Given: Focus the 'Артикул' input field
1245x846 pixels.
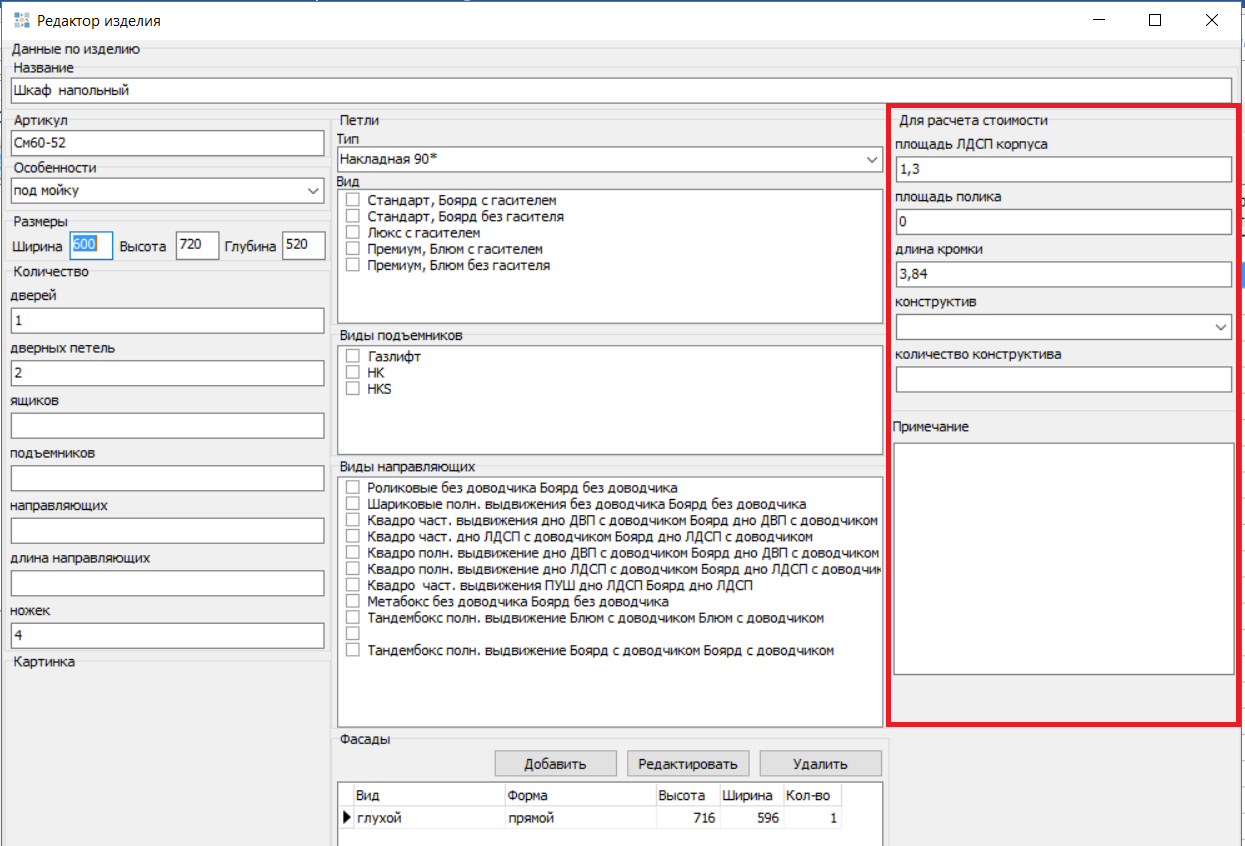Looking at the screenshot, I should 167,143.
